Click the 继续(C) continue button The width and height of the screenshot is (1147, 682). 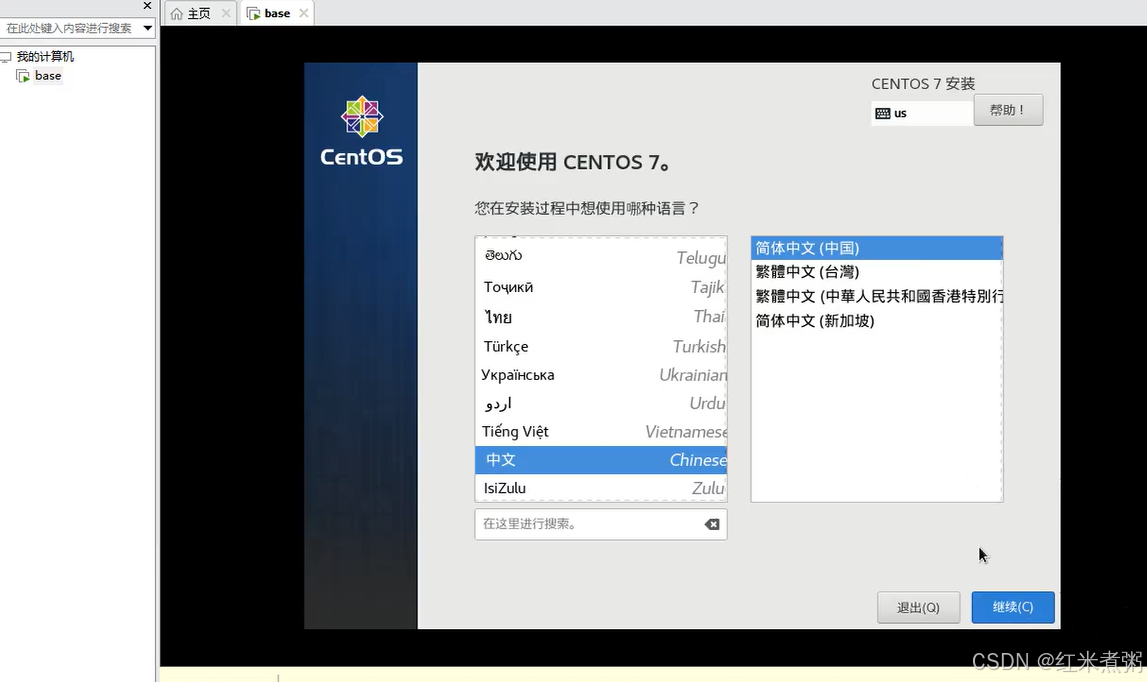(x=1012, y=607)
